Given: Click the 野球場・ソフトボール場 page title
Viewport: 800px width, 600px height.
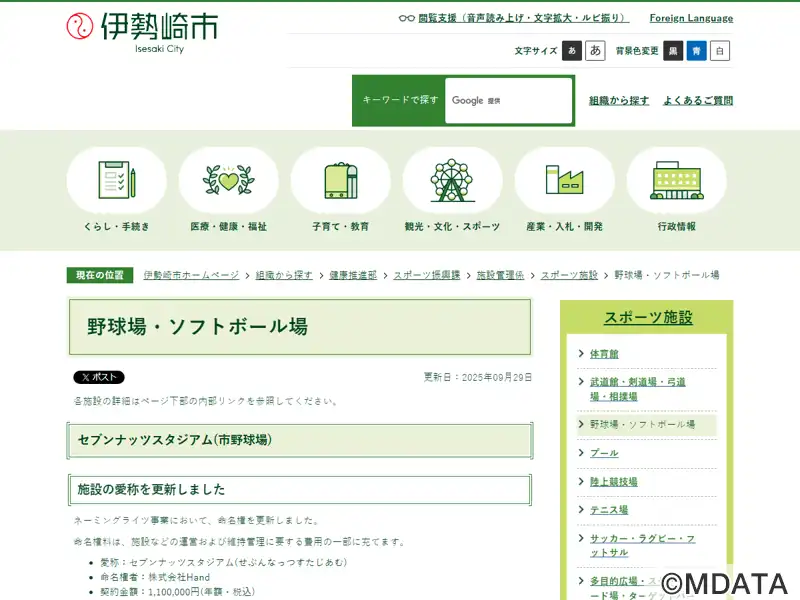Looking at the screenshot, I should coord(197,327).
